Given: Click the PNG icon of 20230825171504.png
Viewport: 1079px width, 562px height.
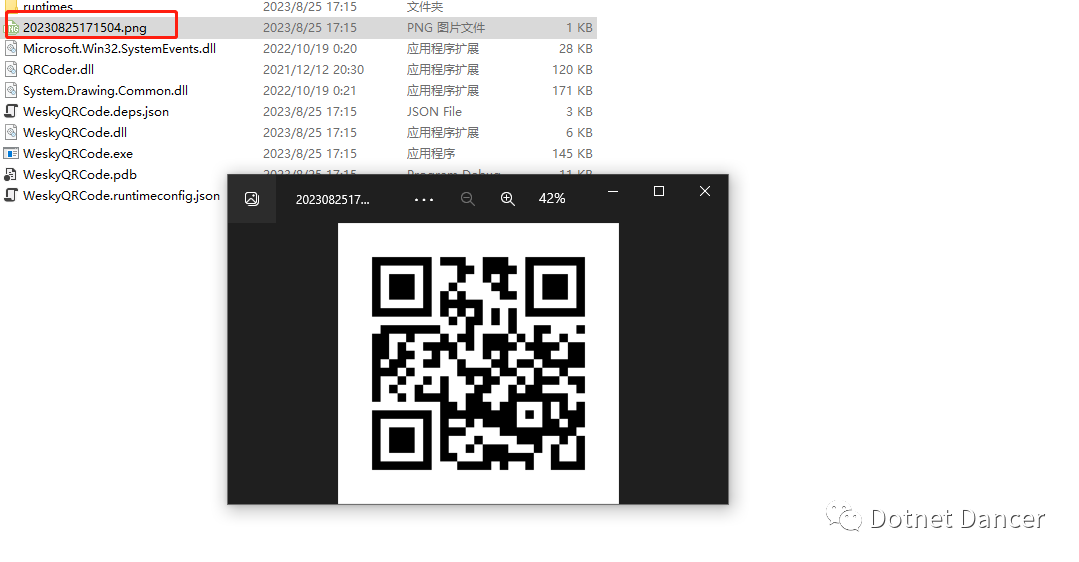Looking at the screenshot, I should (x=12, y=28).
